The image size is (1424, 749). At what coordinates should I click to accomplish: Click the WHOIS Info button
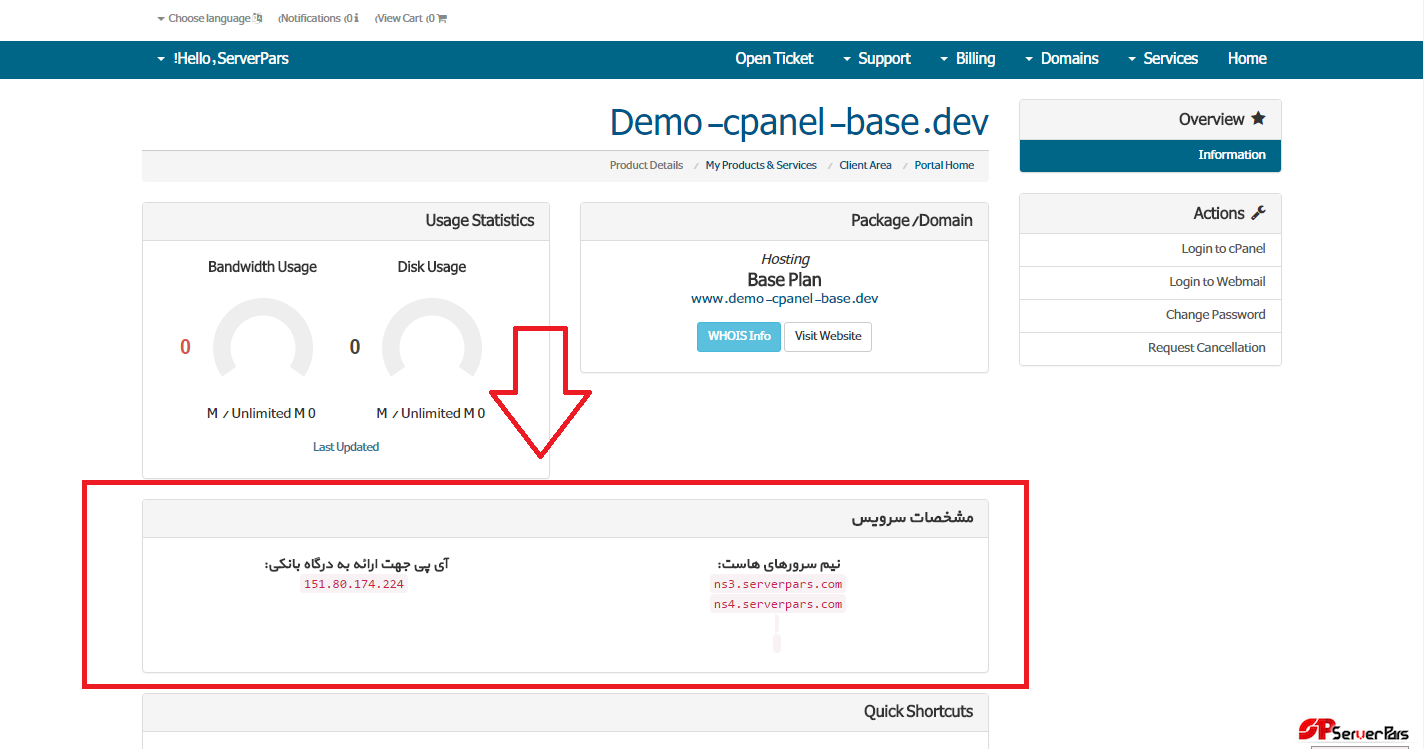739,336
